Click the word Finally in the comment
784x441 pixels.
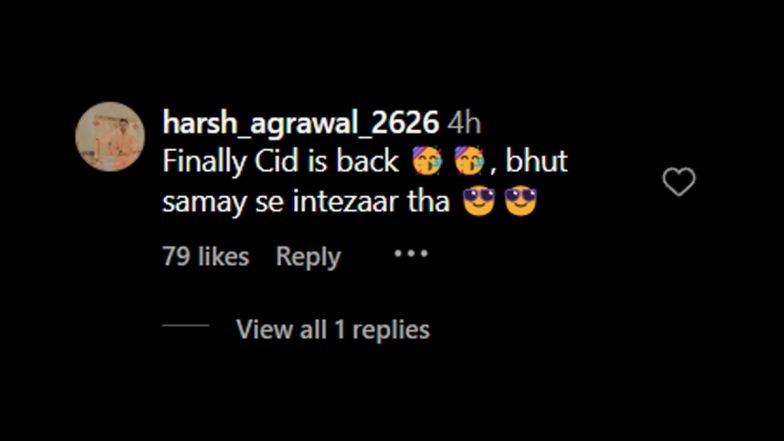pyautogui.click(x=205, y=163)
